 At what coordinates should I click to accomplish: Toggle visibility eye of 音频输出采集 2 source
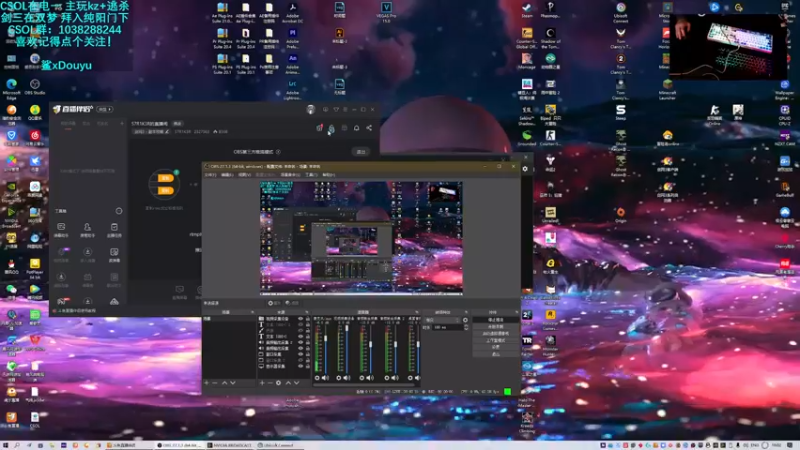pyautogui.click(x=301, y=342)
